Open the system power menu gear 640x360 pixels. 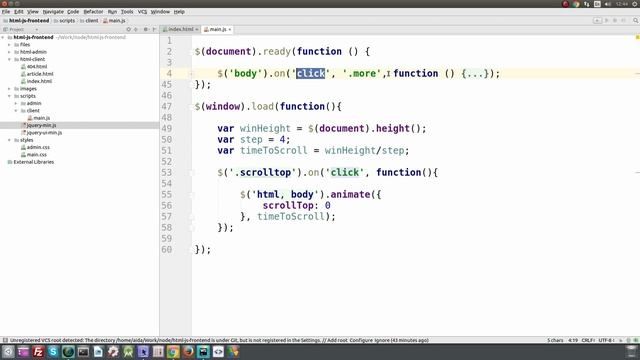635,4
